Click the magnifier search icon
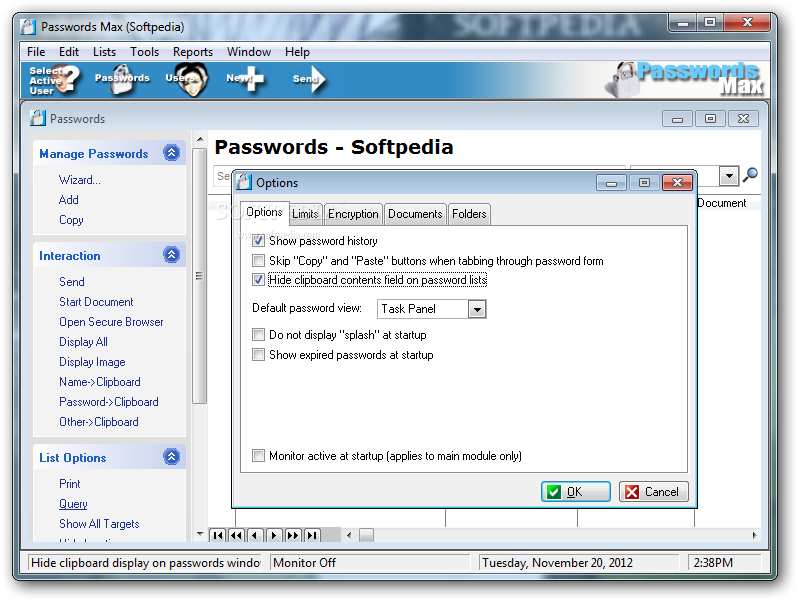Image resolution: width=798 pixels, height=601 pixels. click(x=750, y=176)
